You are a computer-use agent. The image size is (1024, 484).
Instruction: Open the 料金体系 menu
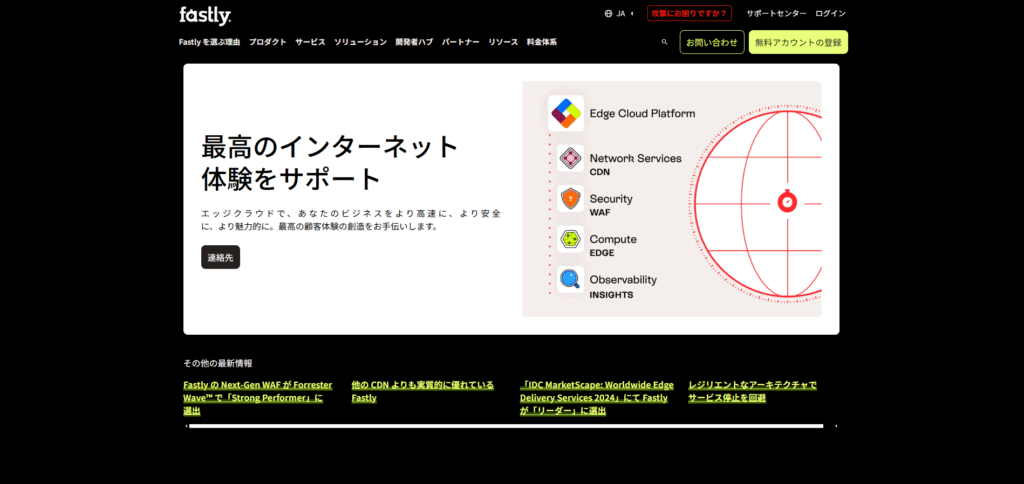pos(541,42)
